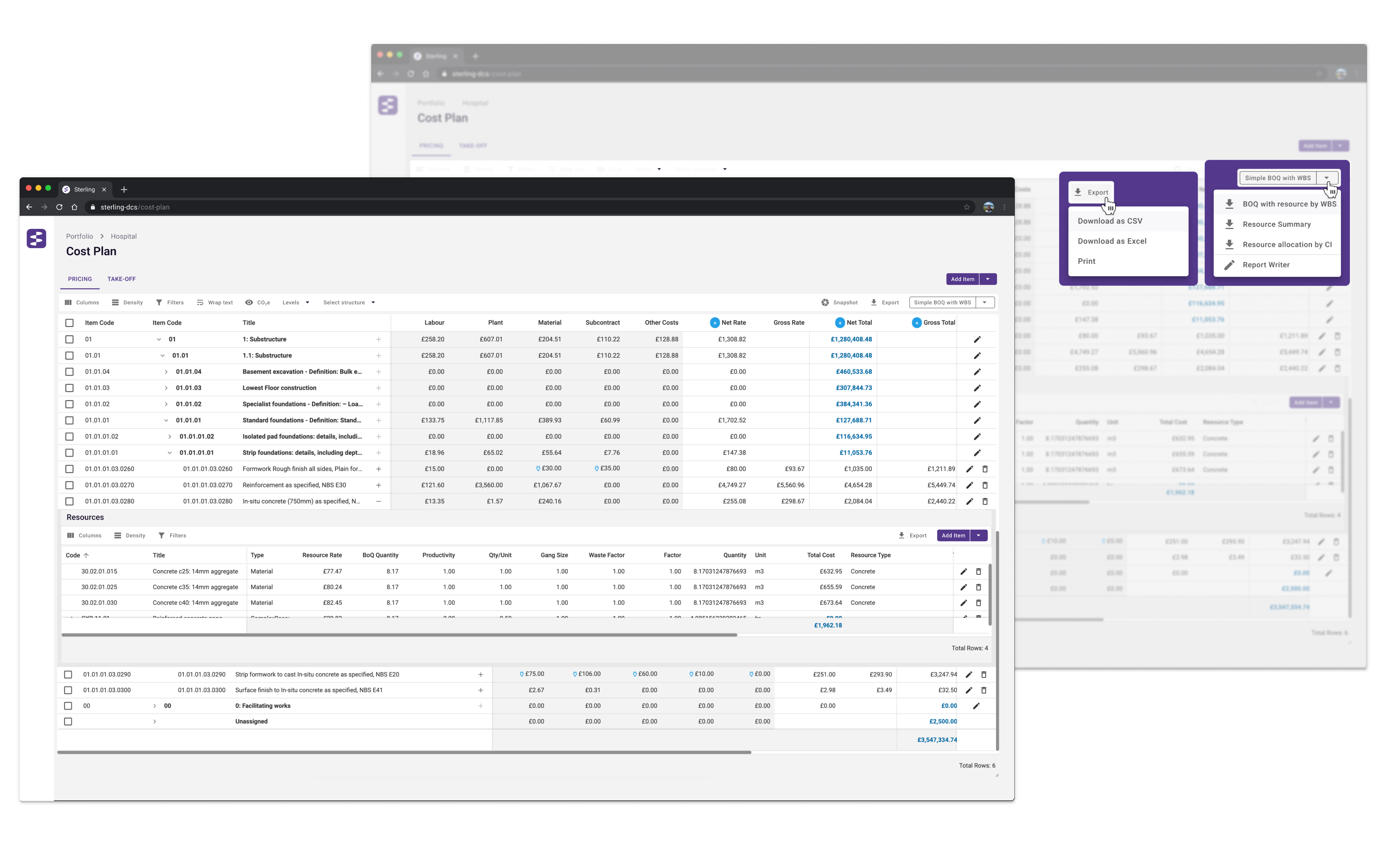Bookmark the page with the star icon
This screenshot has width=1386, height=868.
click(967, 207)
